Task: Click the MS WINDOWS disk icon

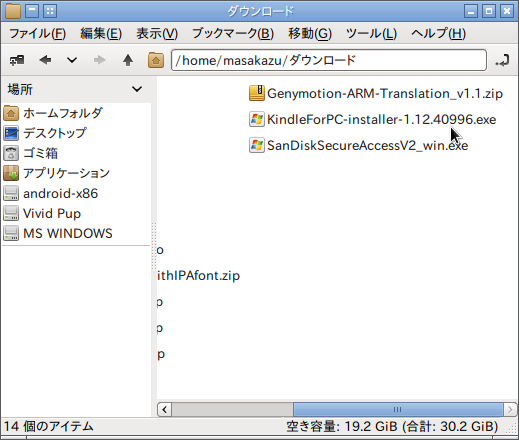Action: pos(11,233)
